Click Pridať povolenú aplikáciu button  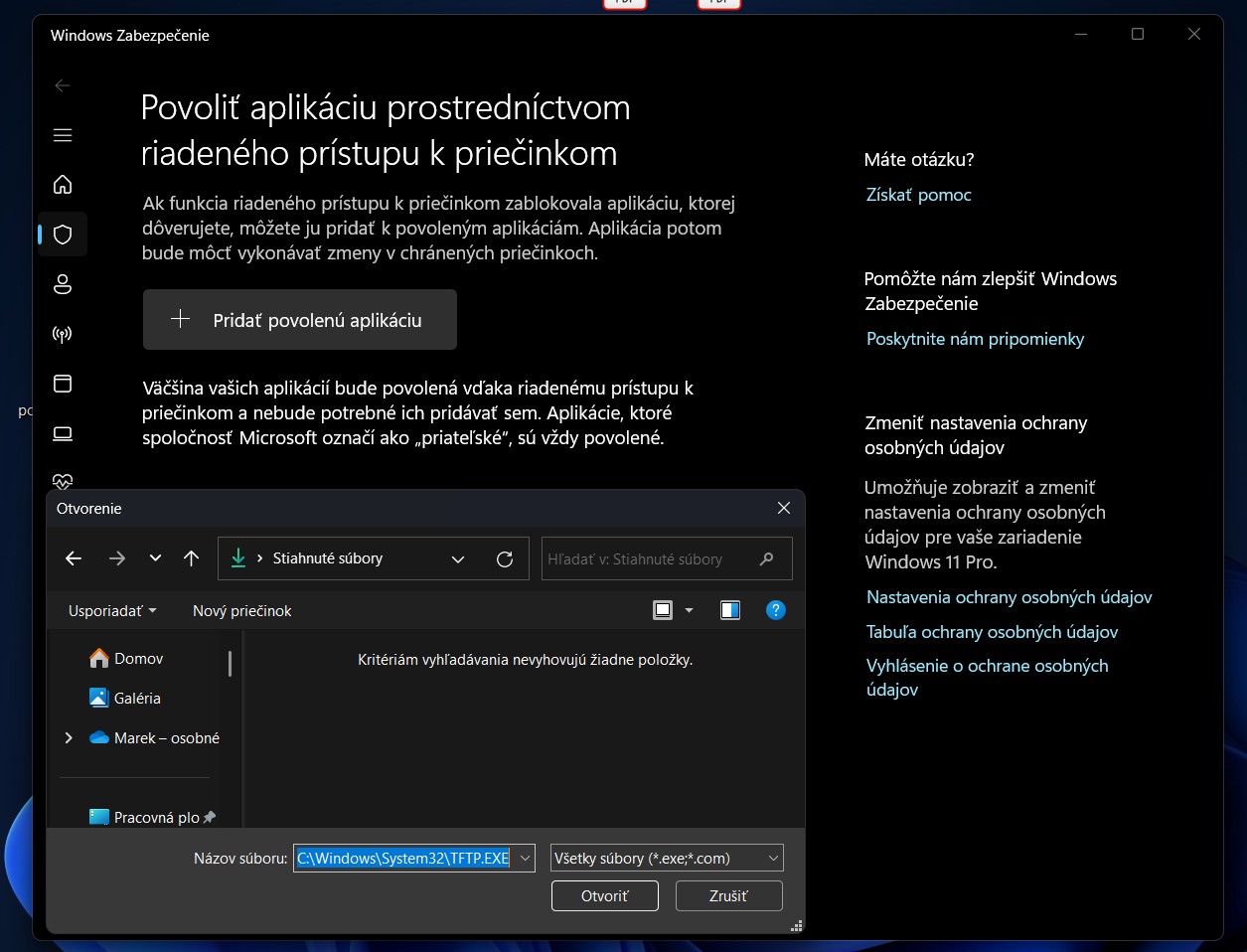pyautogui.click(x=300, y=320)
